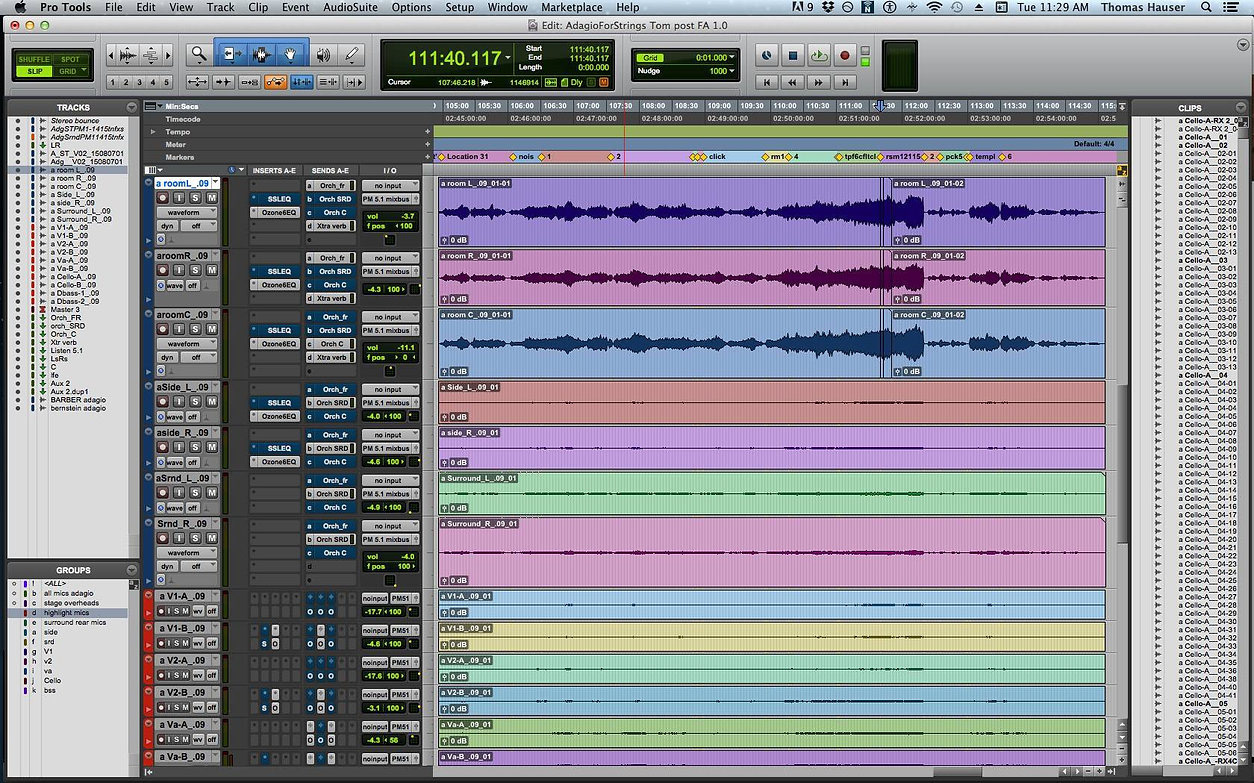
Task: Open no input selector on a roomL_.09
Action: (388, 185)
